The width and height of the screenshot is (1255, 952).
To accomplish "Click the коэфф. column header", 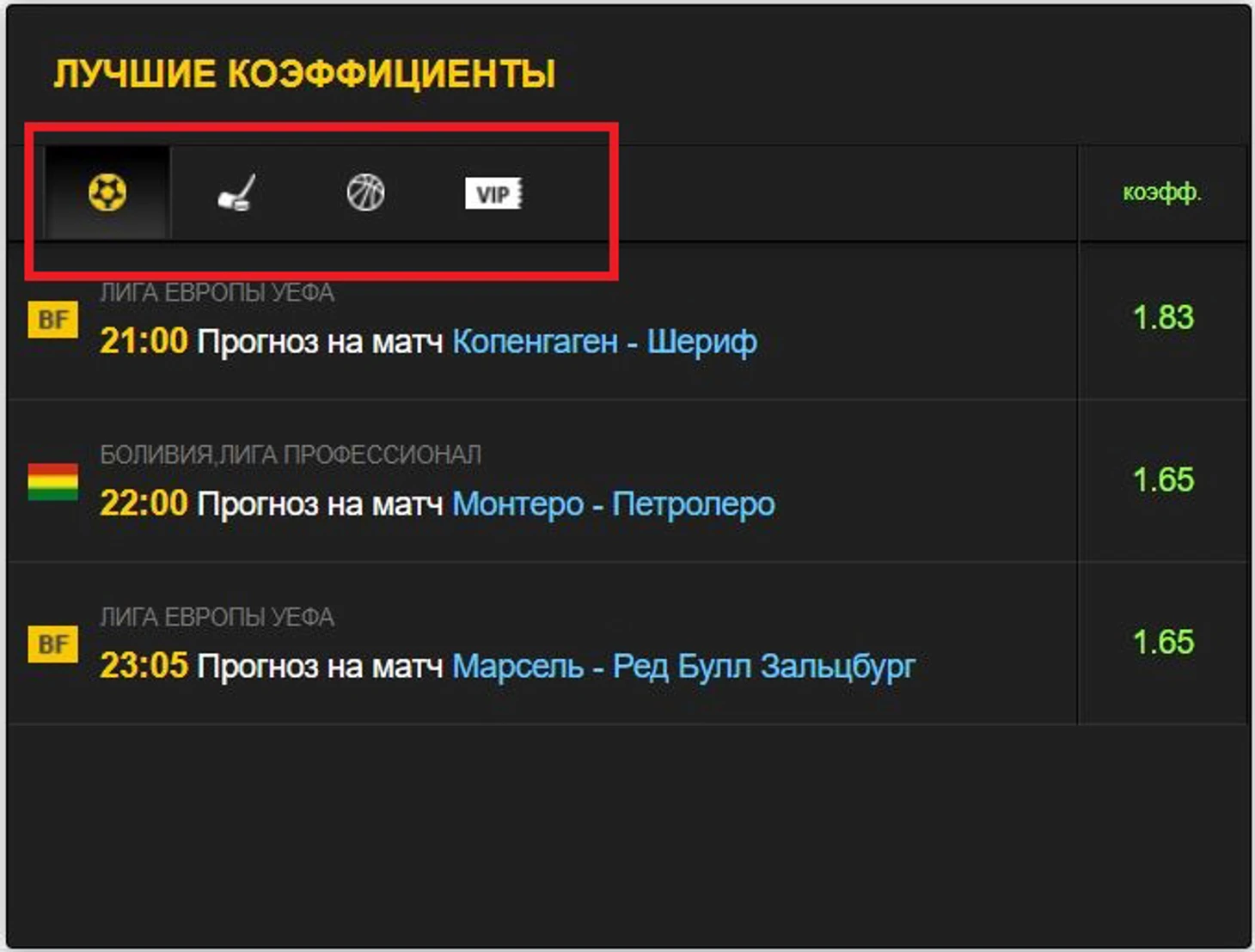I will [x=1162, y=192].
